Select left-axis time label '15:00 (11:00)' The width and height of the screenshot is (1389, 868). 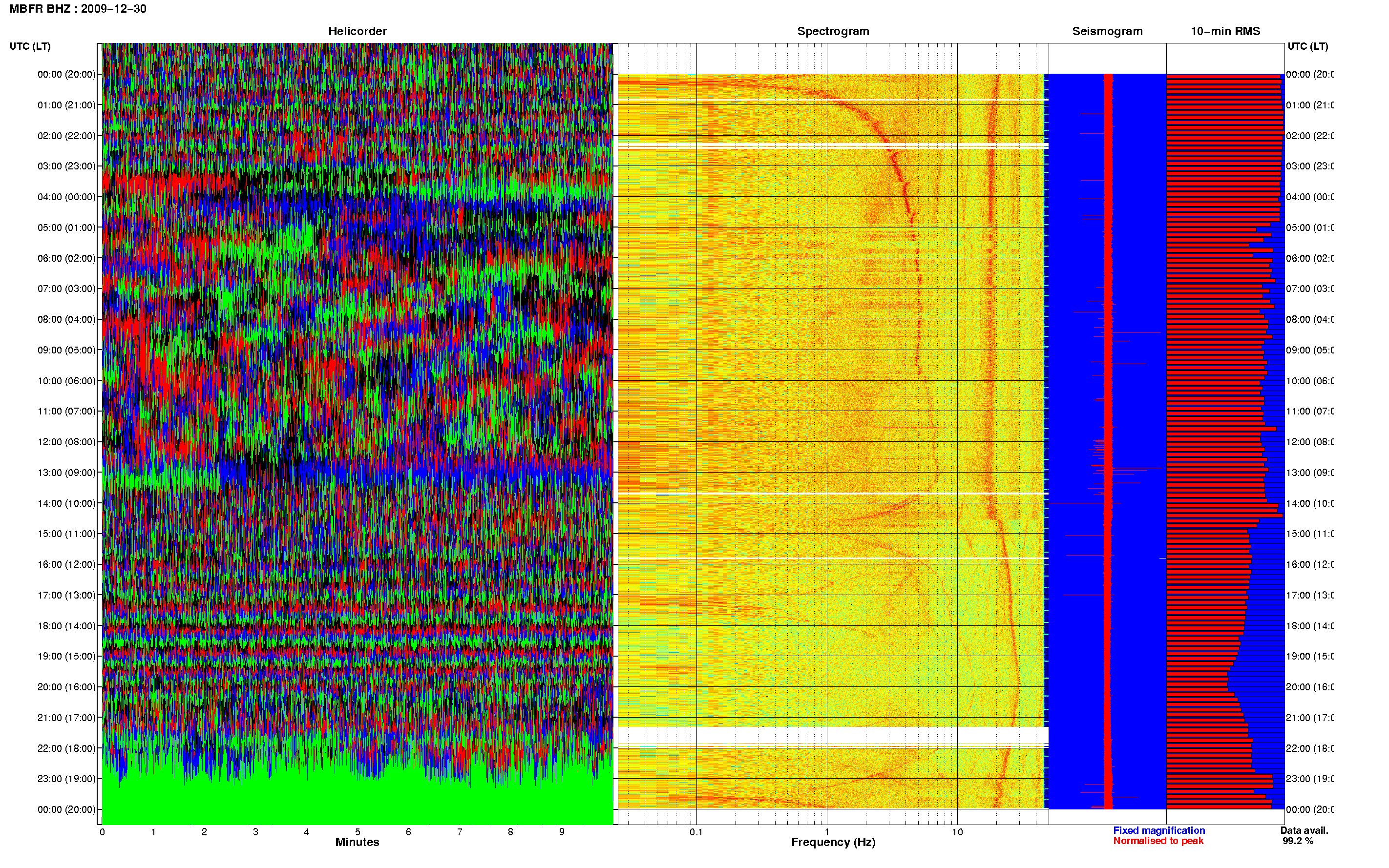tap(66, 534)
